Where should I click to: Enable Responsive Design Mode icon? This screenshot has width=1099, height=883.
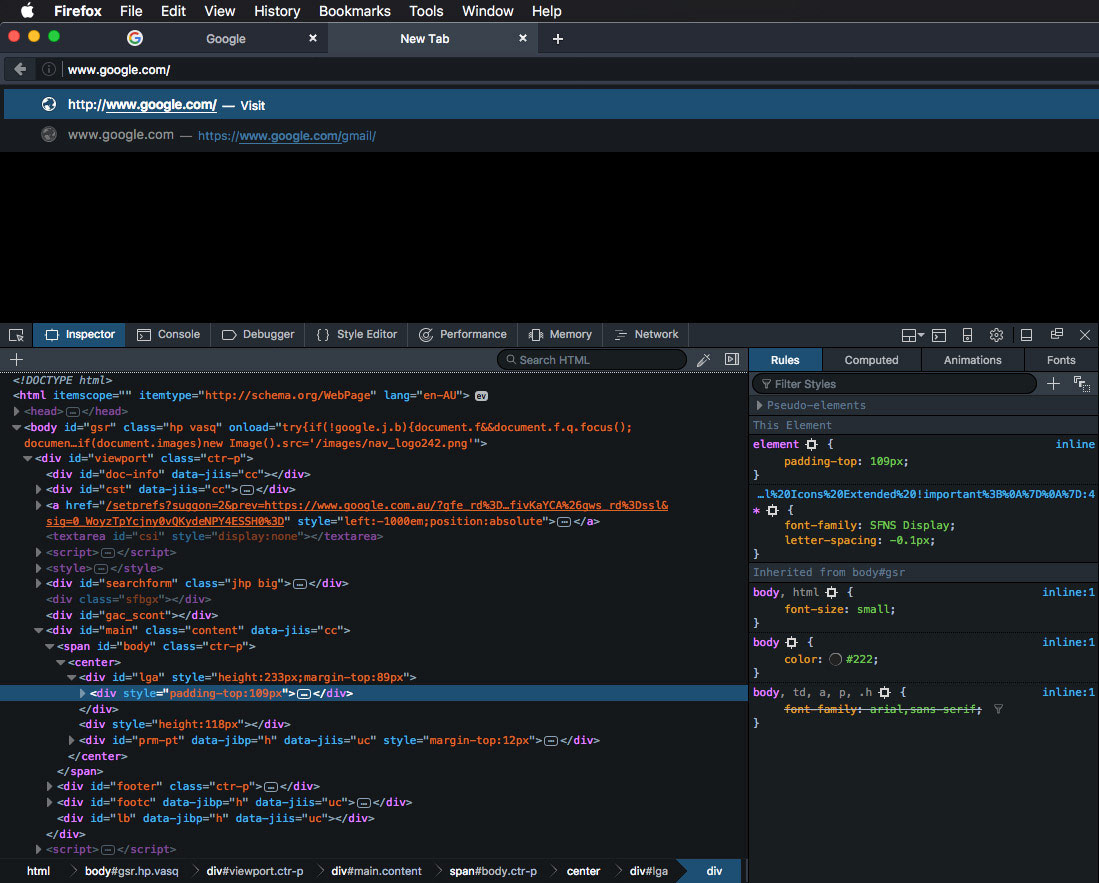(967, 335)
